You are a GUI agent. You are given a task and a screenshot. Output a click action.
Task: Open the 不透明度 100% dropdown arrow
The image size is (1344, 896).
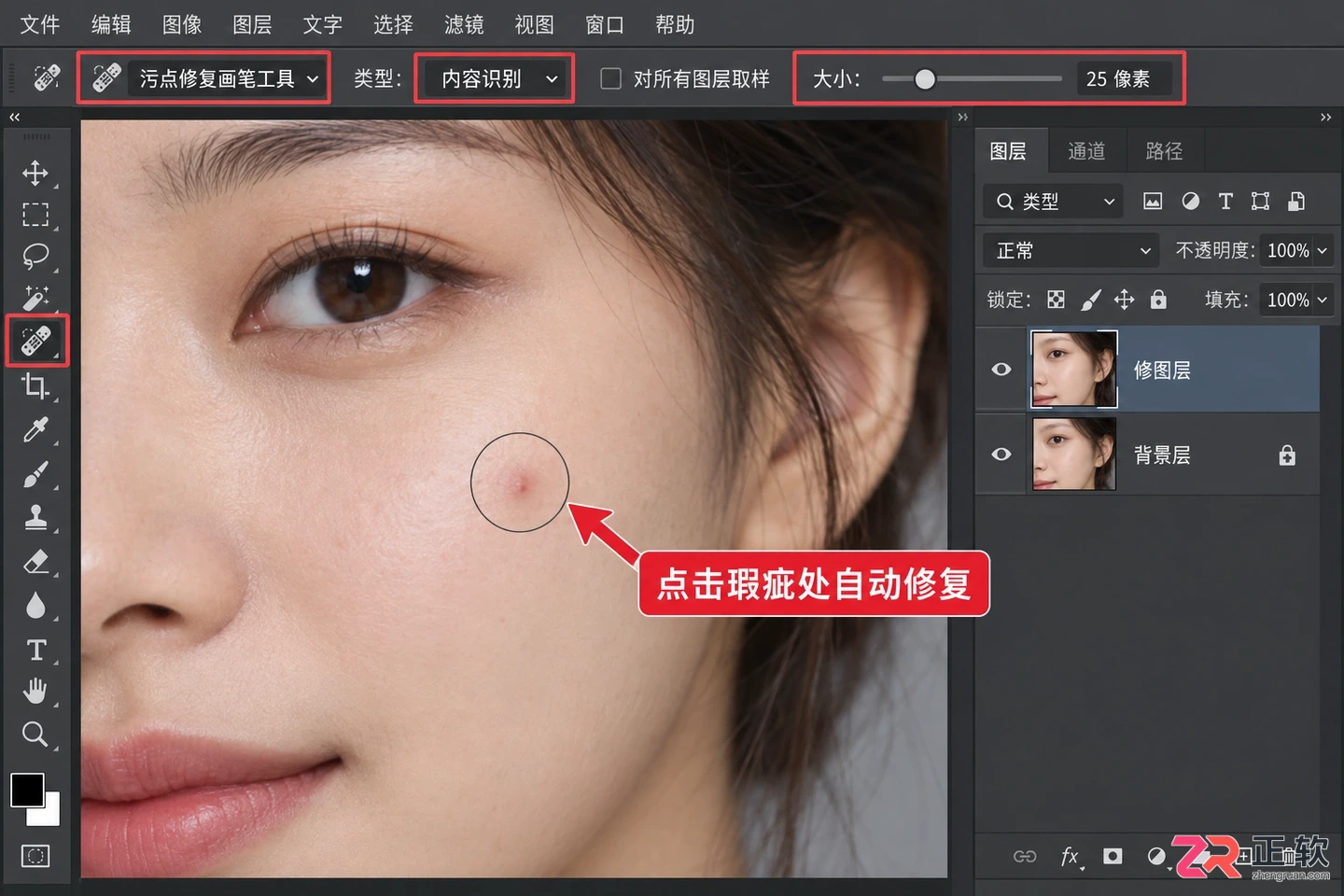pyautogui.click(x=1322, y=250)
